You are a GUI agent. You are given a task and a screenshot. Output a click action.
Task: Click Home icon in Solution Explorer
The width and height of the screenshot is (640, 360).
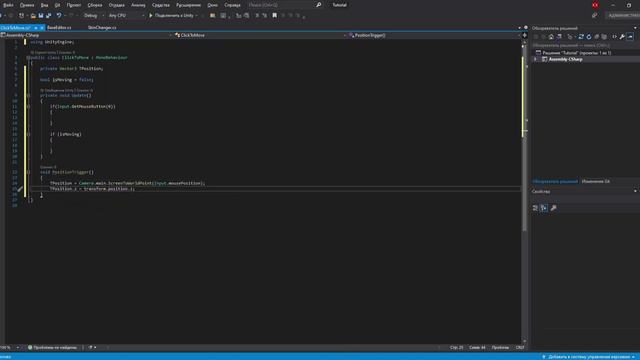tap(551, 37)
